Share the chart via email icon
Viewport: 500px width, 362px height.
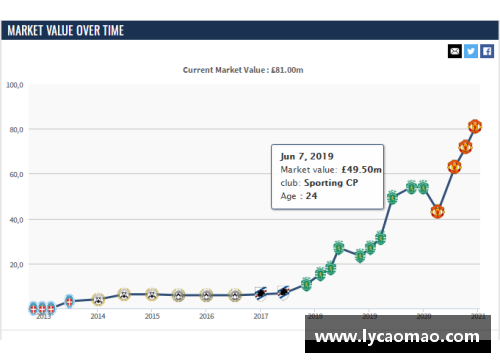point(455,51)
